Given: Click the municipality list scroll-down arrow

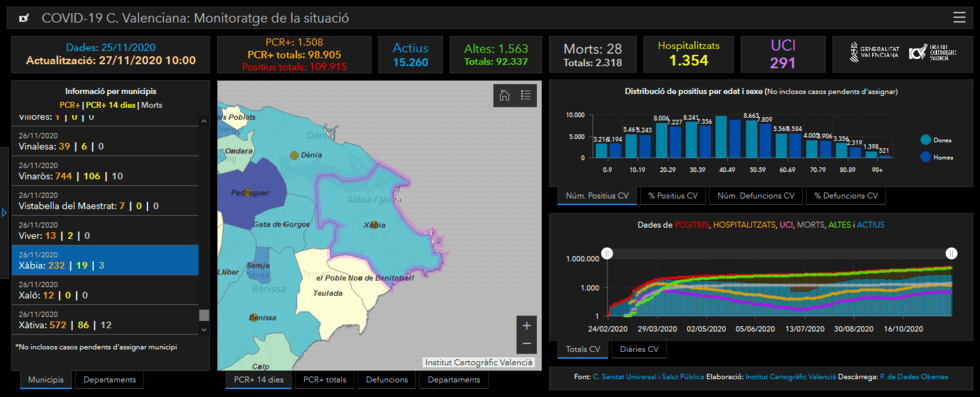Looking at the screenshot, I should tap(204, 329).
